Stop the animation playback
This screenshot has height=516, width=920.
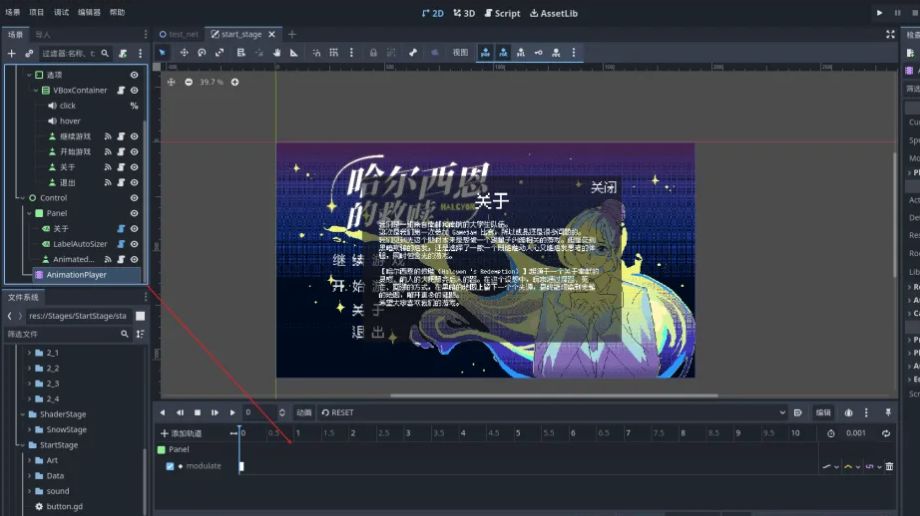197,413
